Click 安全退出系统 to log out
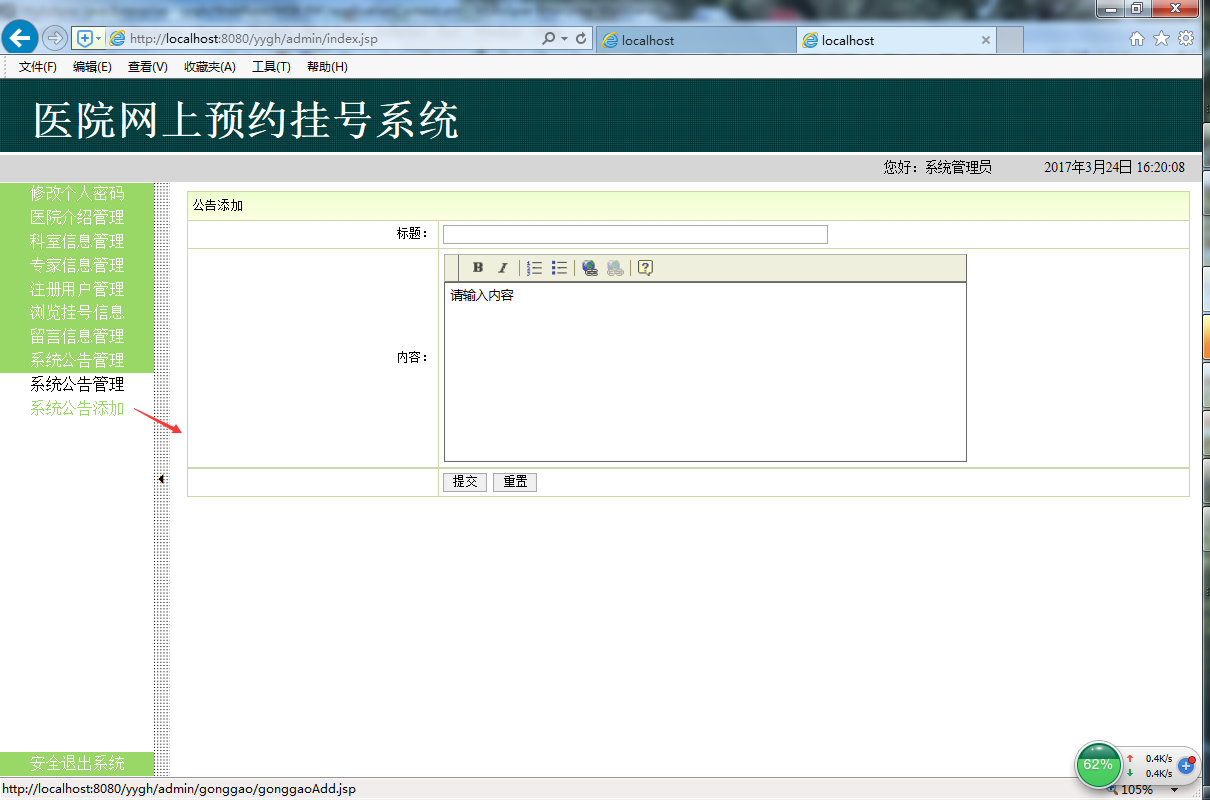 77,763
